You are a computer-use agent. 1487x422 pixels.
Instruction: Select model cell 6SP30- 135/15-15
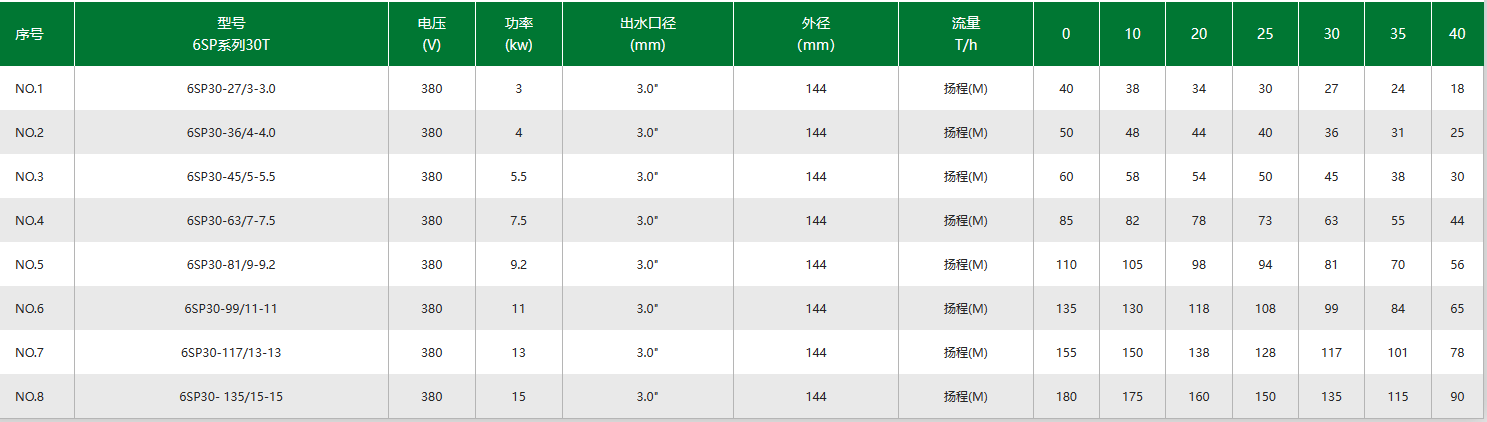(x=231, y=397)
